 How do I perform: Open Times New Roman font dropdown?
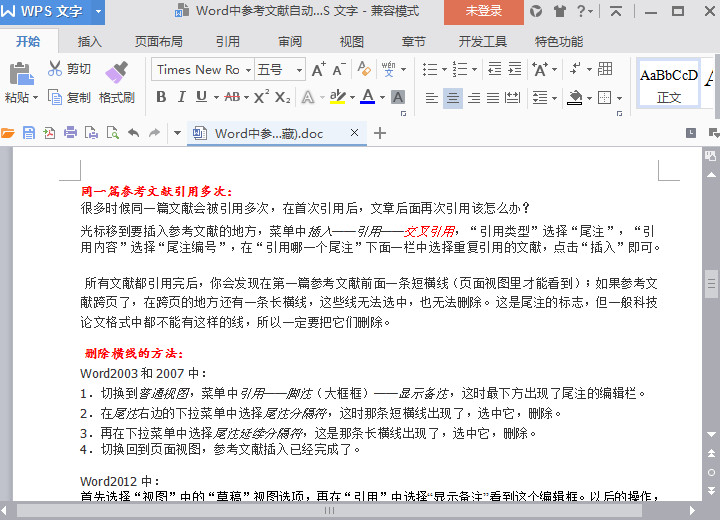coord(248,70)
